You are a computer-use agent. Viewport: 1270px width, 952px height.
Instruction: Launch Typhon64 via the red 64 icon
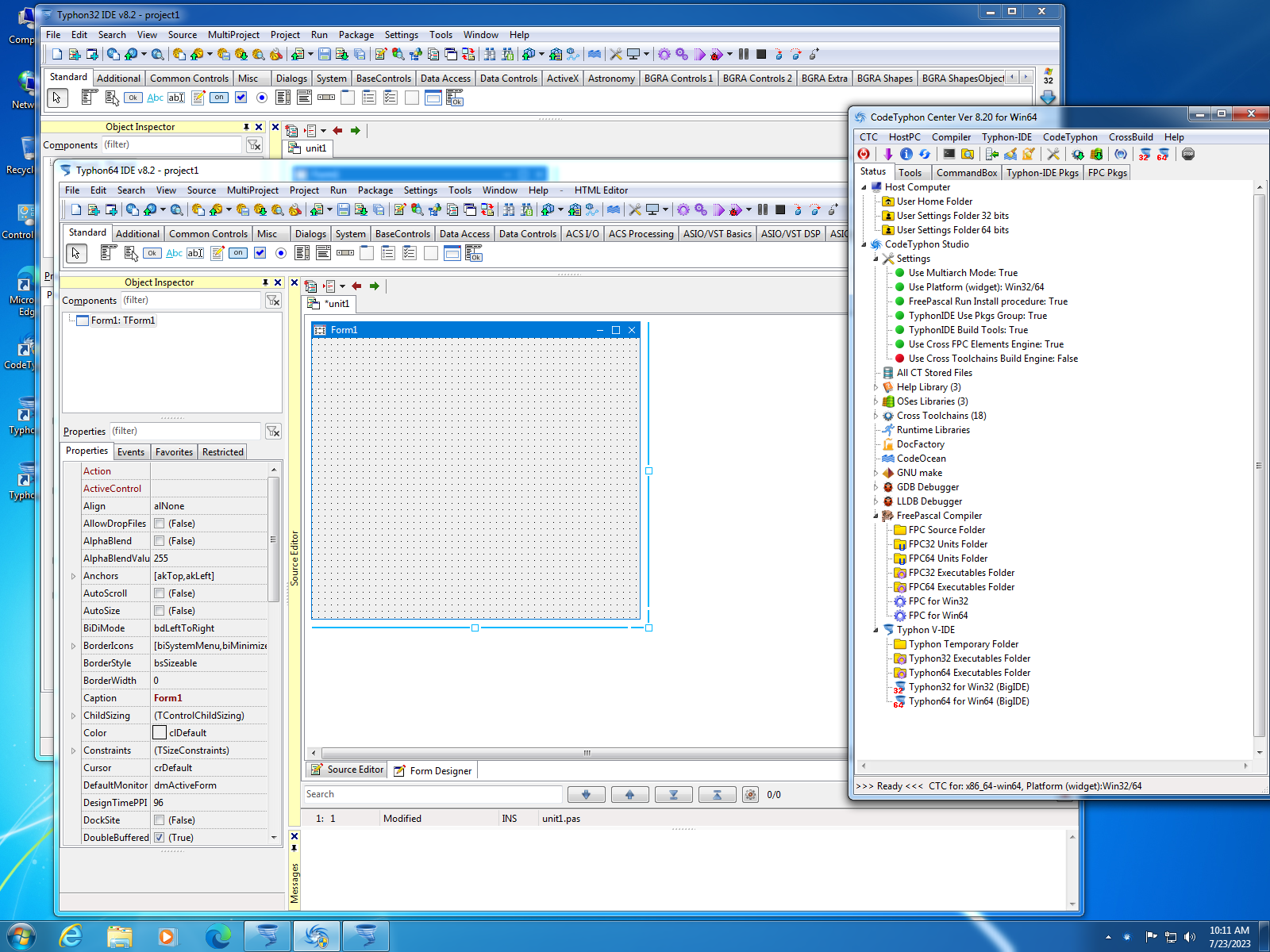(1163, 155)
